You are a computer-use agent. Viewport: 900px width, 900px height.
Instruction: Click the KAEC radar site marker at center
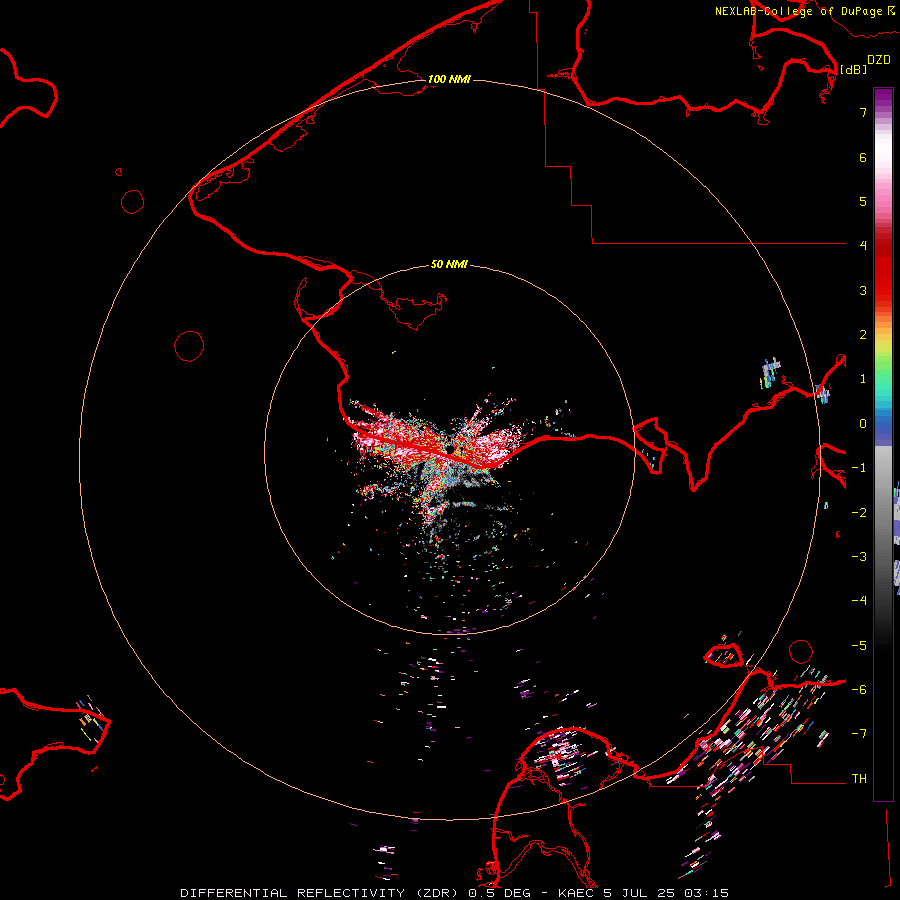point(451,449)
